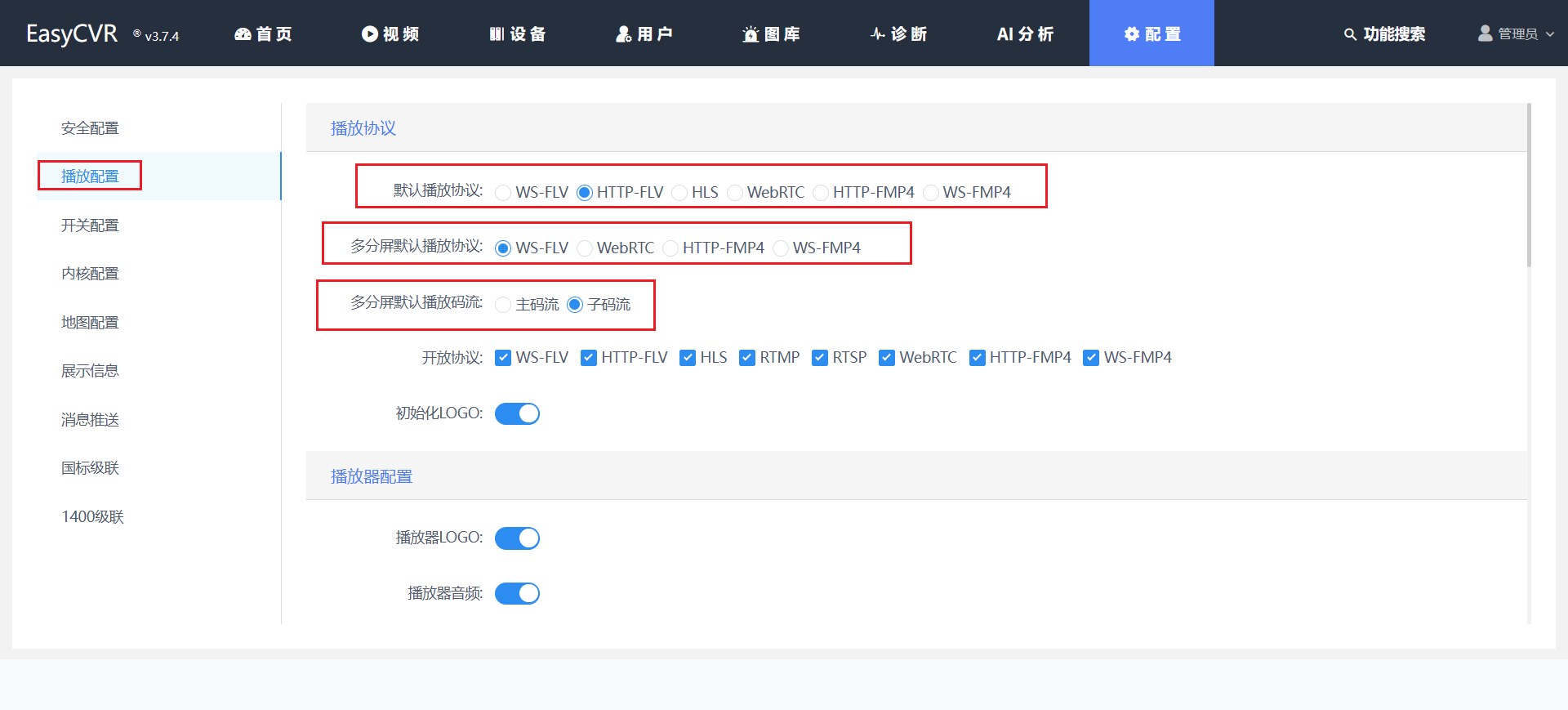Go to 国标级联 settings
This screenshot has height=710, width=1568.
point(90,468)
